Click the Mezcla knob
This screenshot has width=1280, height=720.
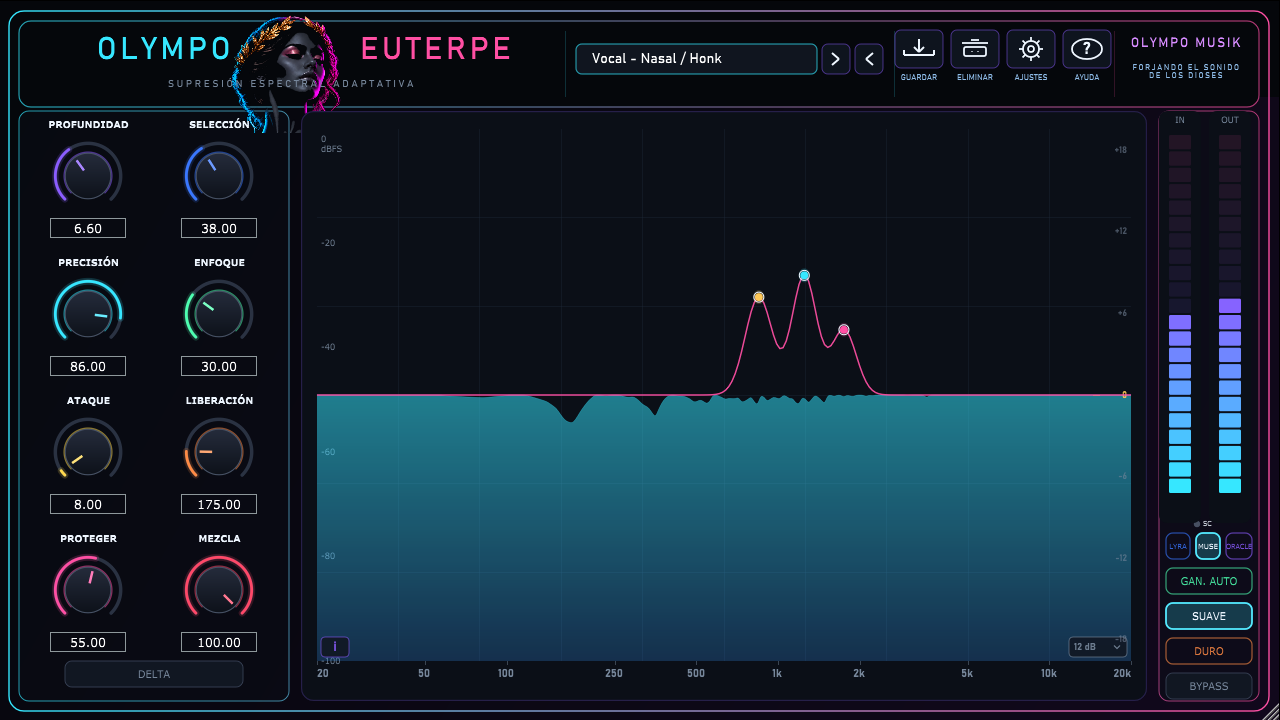(x=219, y=590)
